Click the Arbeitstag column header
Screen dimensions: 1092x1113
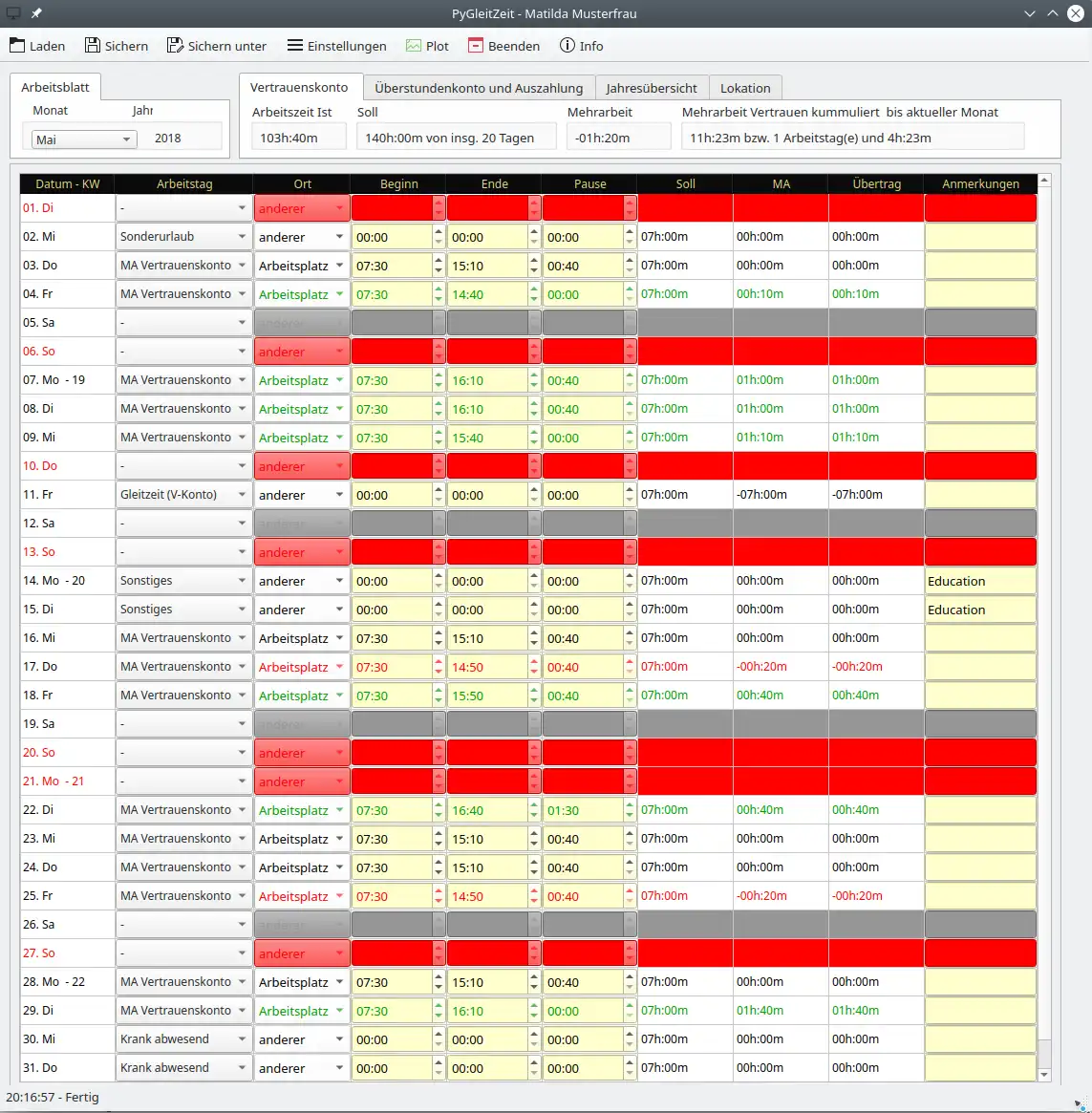[183, 183]
